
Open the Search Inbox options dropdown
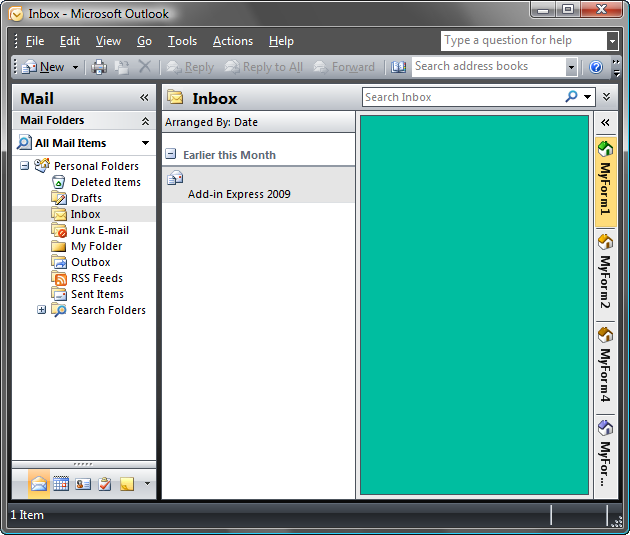point(587,97)
